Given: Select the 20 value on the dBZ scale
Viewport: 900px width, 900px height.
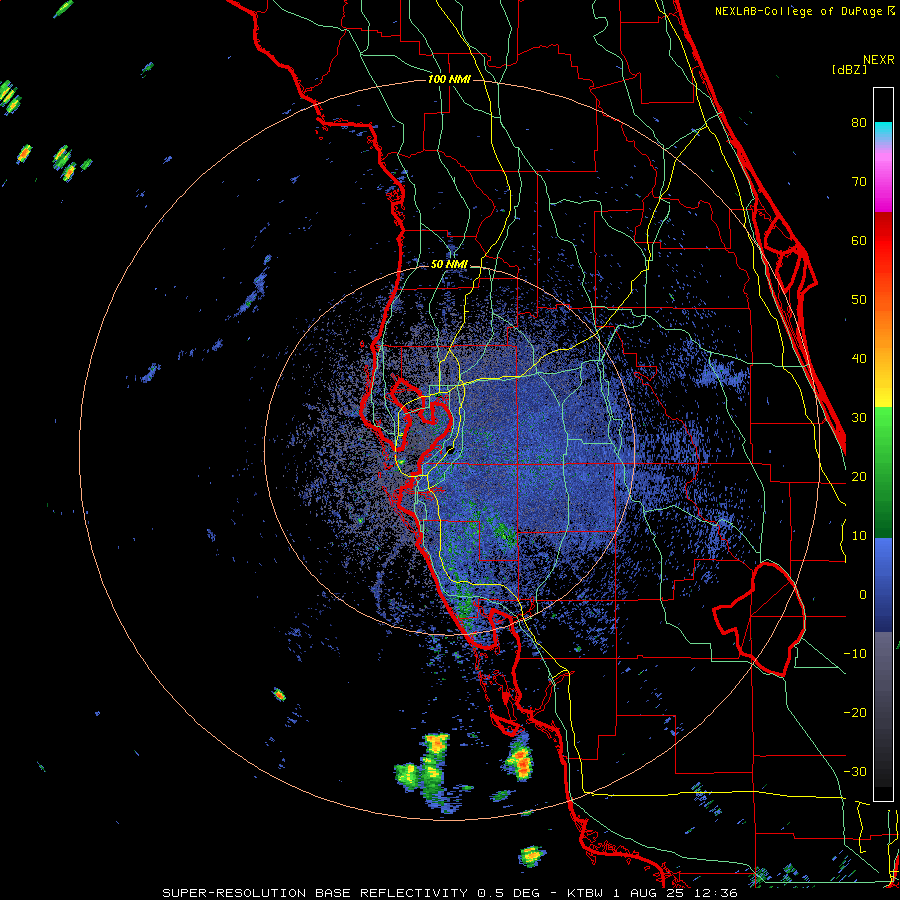Looking at the screenshot, I should (859, 476).
